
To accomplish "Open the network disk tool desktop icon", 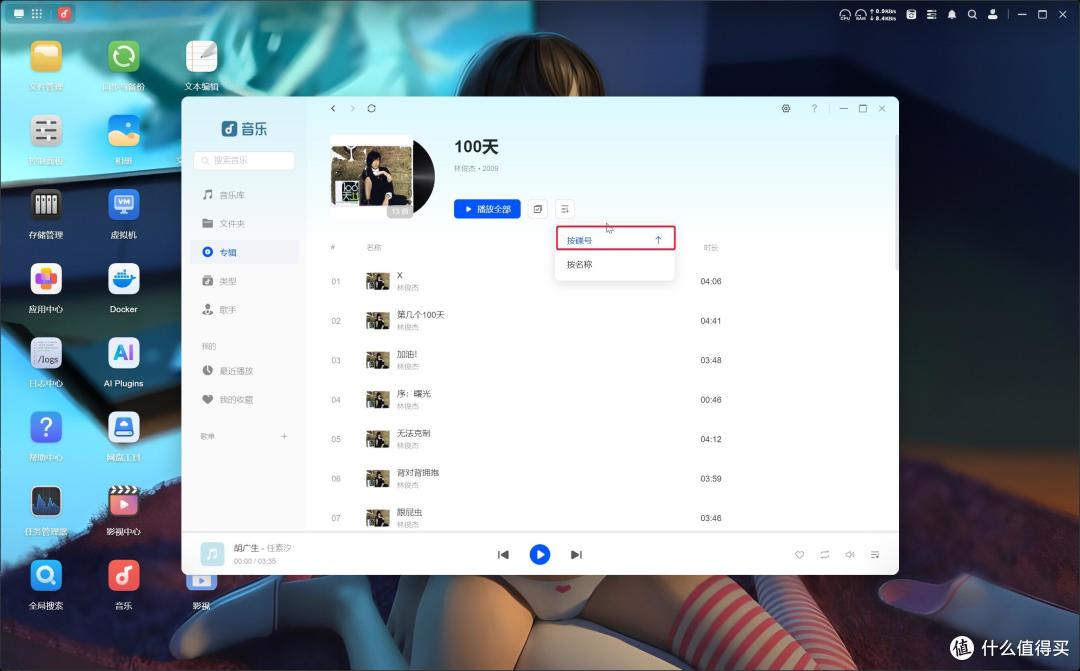I will pos(123,428).
